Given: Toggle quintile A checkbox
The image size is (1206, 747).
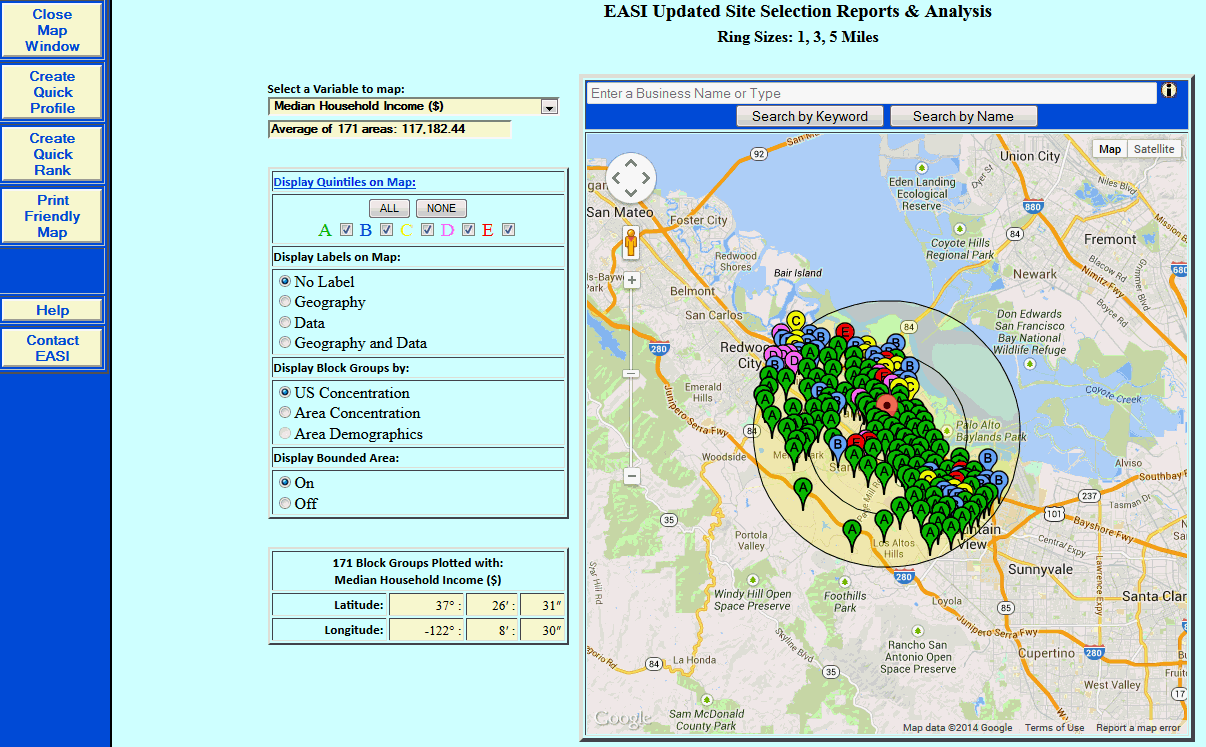Looking at the screenshot, I should (x=346, y=230).
